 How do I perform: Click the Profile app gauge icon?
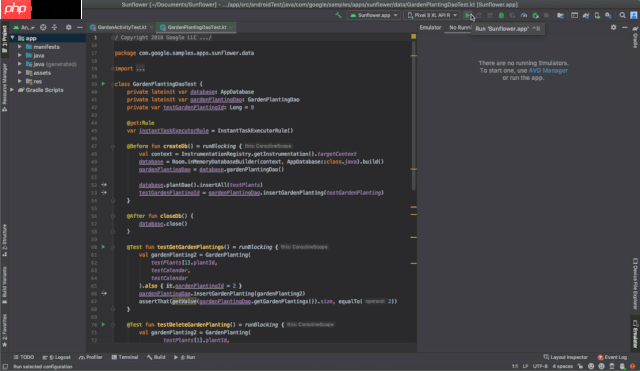524,15
